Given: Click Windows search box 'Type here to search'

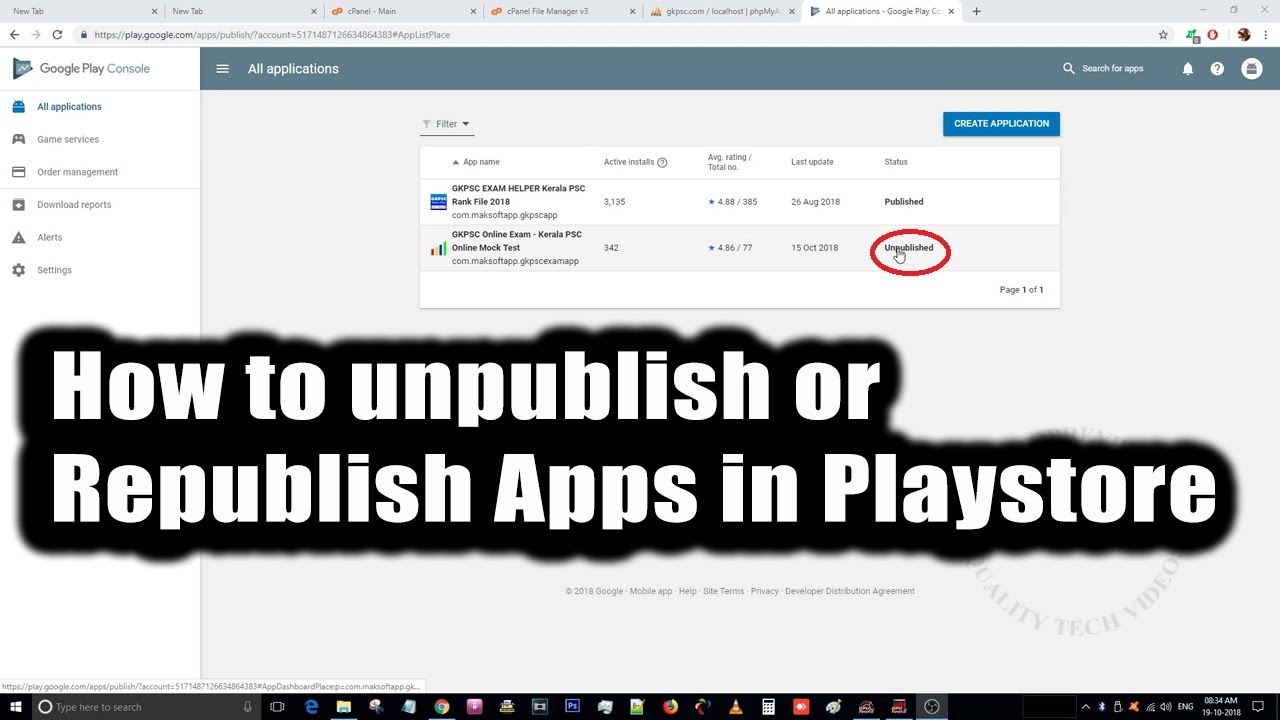Looking at the screenshot, I should tap(145, 707).
